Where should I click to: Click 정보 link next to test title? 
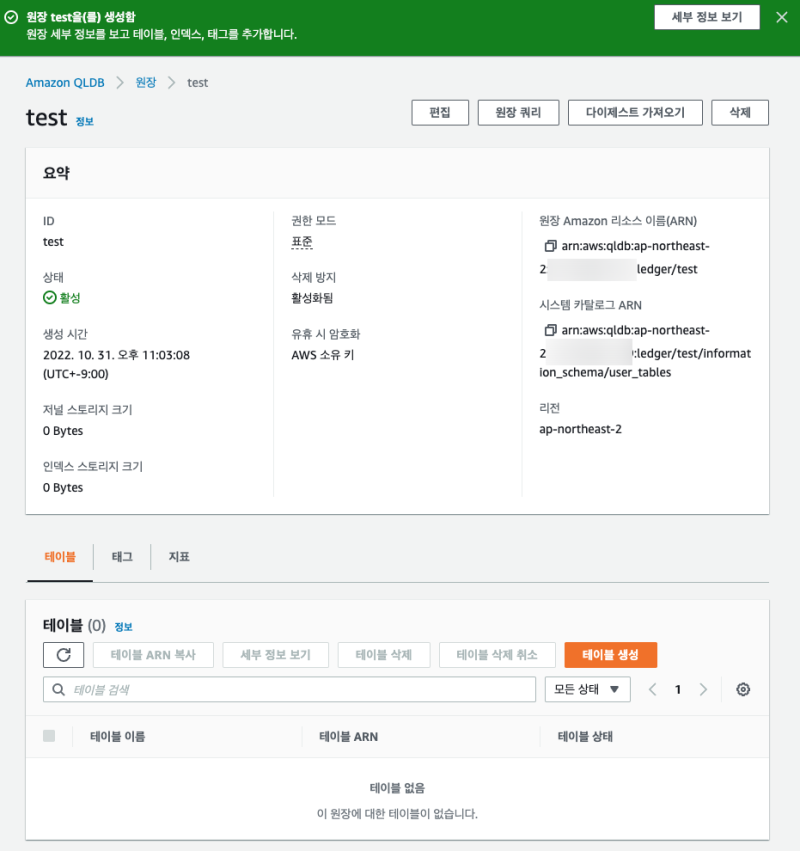85,121
